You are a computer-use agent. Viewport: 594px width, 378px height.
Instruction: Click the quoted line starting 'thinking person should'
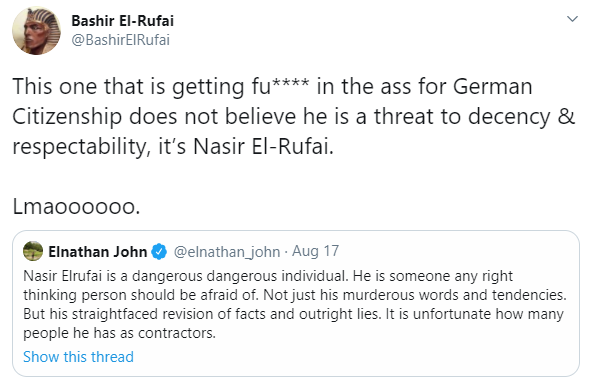pyautogui.click(x=295, y=295)
